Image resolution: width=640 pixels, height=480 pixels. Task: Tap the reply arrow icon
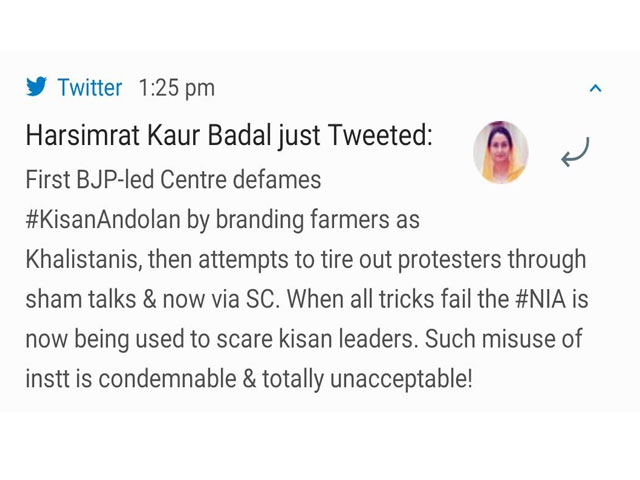[x=576, y=152]
